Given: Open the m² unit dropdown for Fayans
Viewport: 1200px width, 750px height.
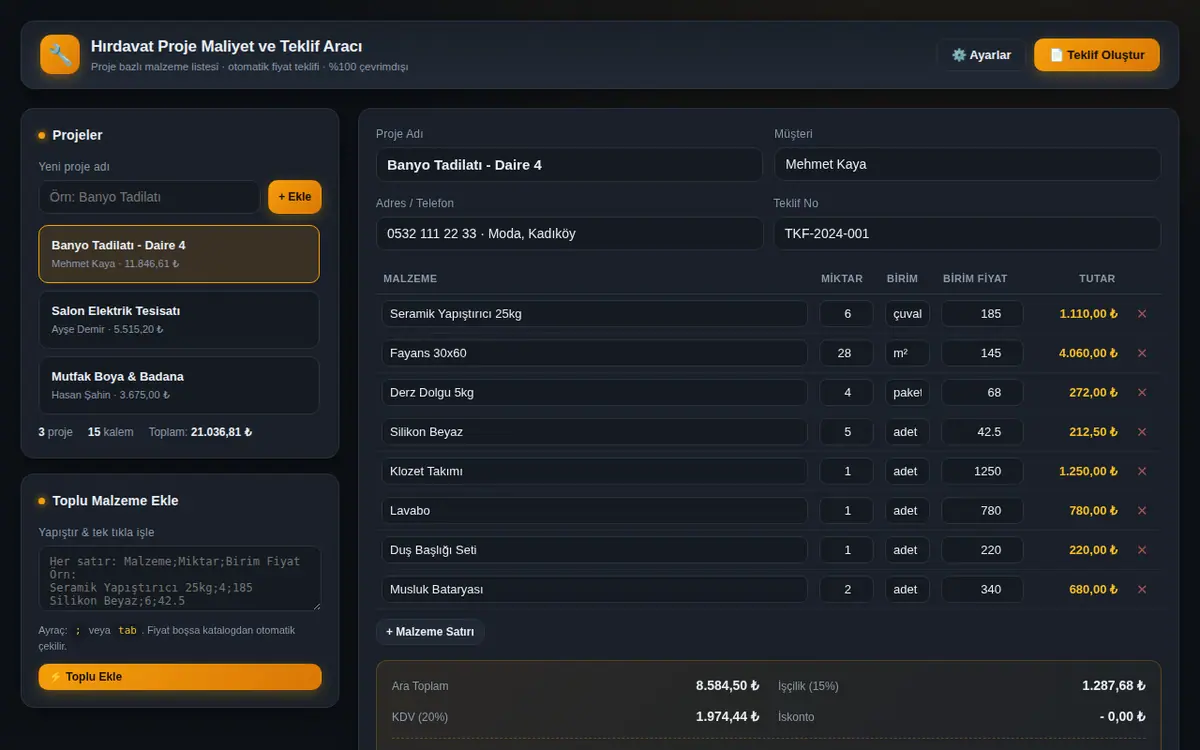Looking at the screenshot, I should (907, 353).
